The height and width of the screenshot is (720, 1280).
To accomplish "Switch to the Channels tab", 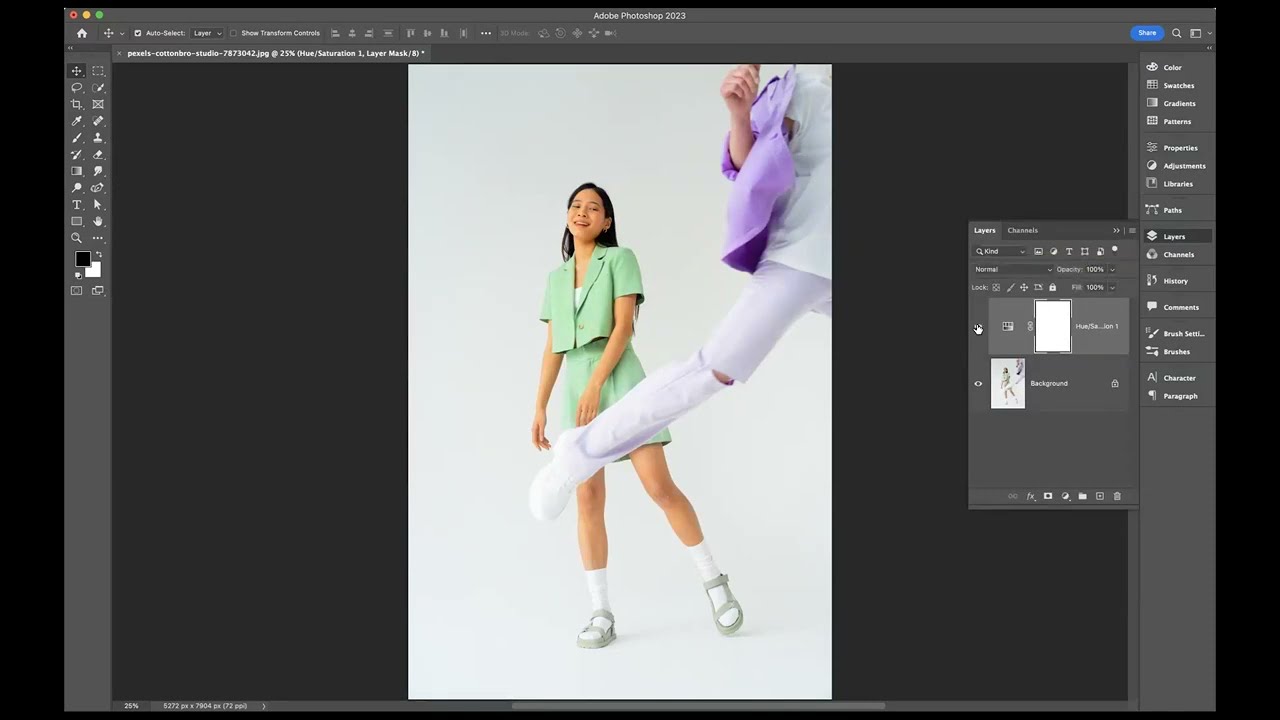I will [1023, 231].
